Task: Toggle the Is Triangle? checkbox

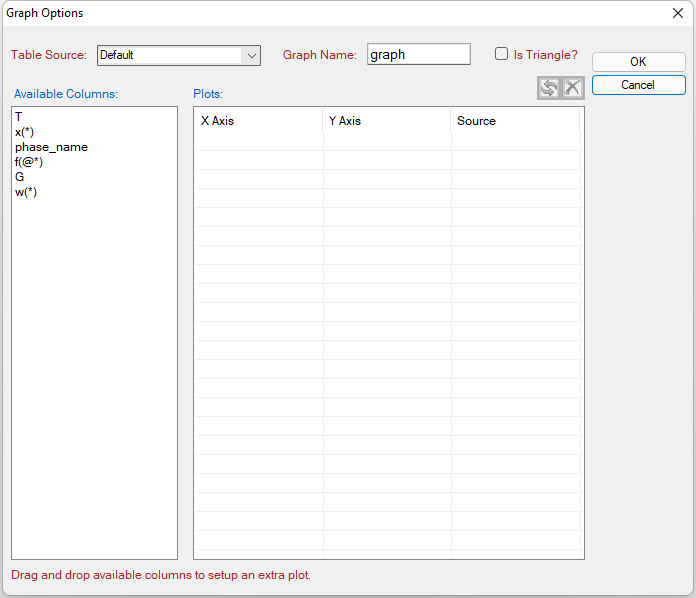Action: click(x=502, y=55)
